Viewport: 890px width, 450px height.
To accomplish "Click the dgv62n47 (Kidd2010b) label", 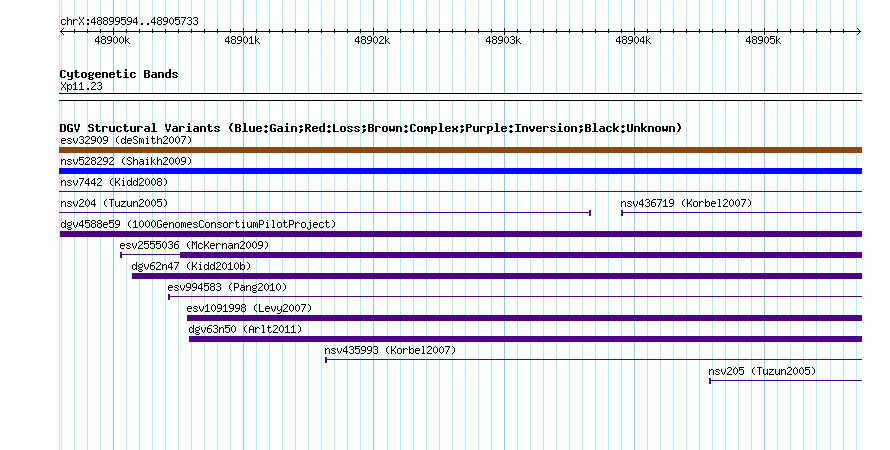I will pos(191,266).
